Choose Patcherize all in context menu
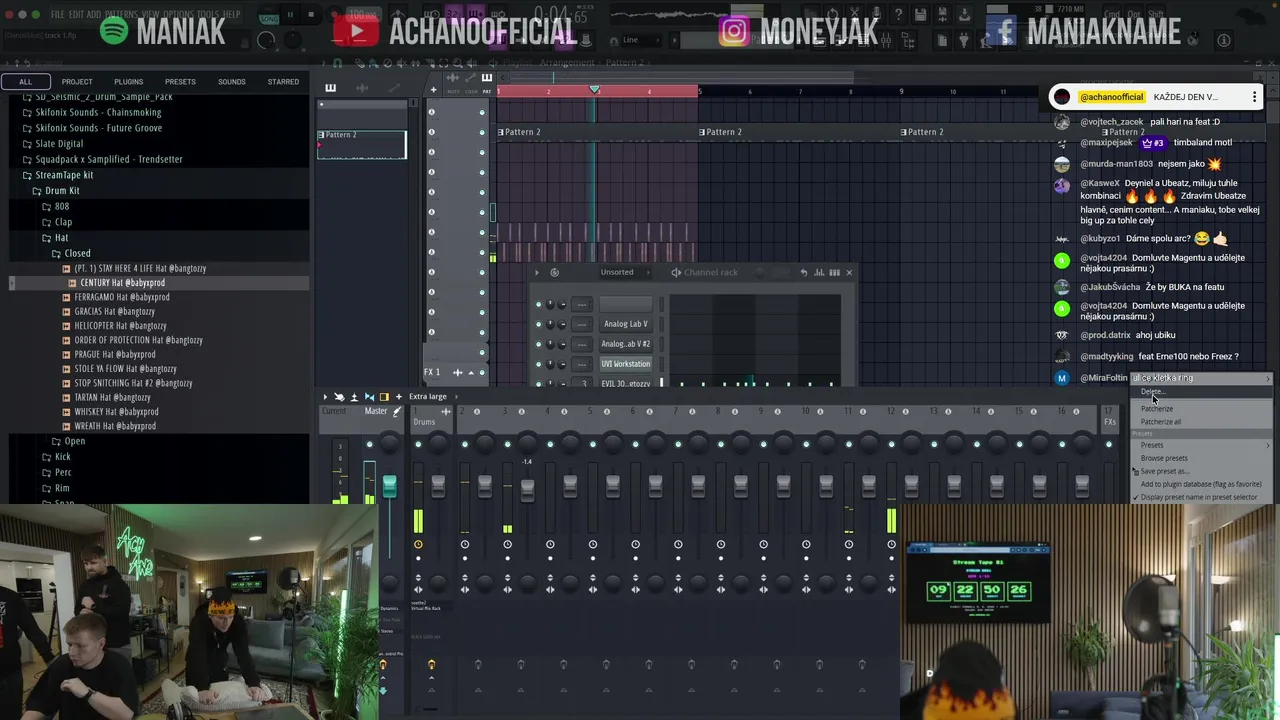1280x720 pixels. point(1200,421)
